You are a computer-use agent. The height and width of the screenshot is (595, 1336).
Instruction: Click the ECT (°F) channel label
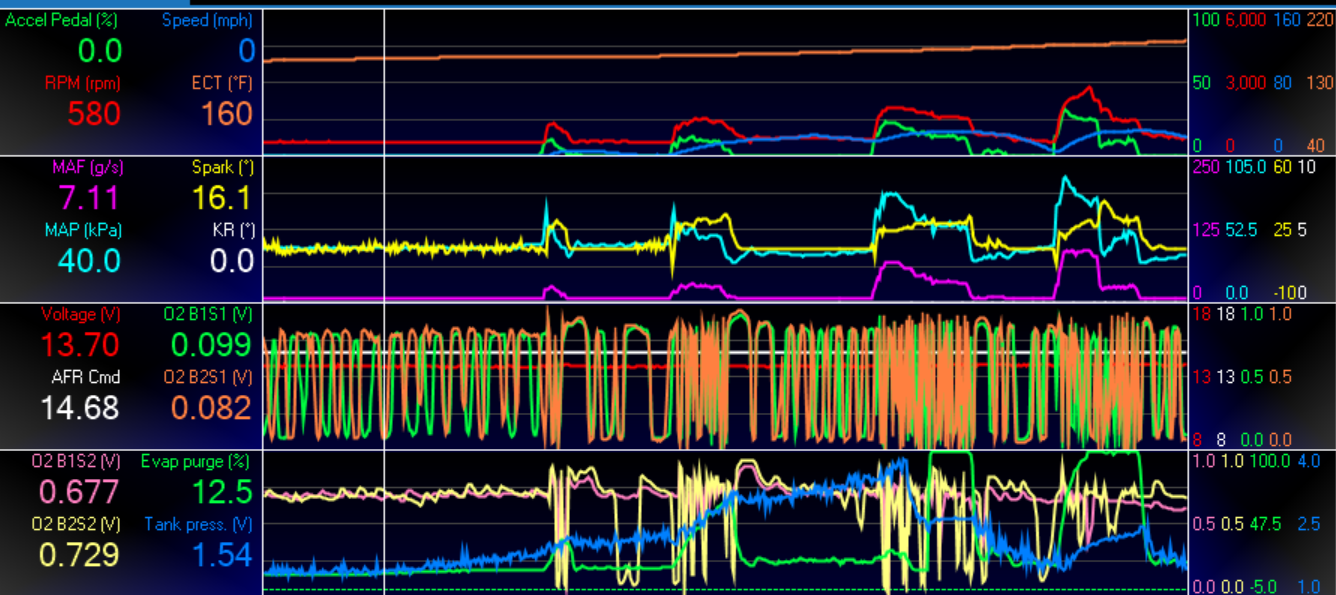point(222,83)
